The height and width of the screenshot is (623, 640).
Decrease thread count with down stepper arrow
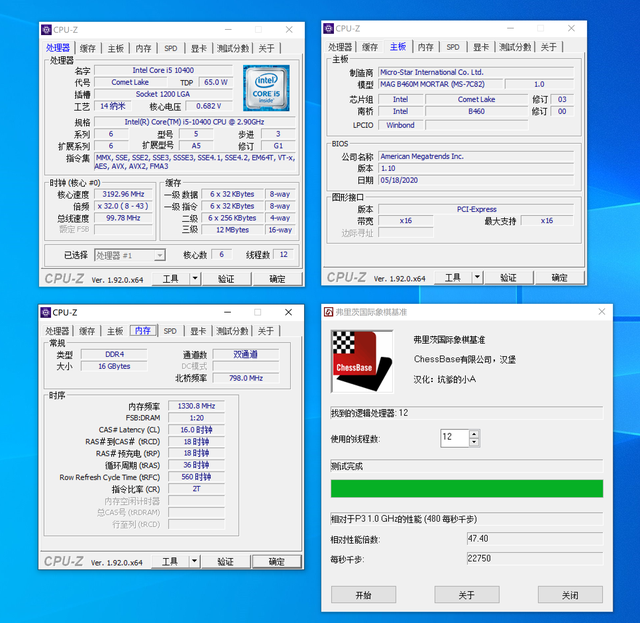[474, 442]
